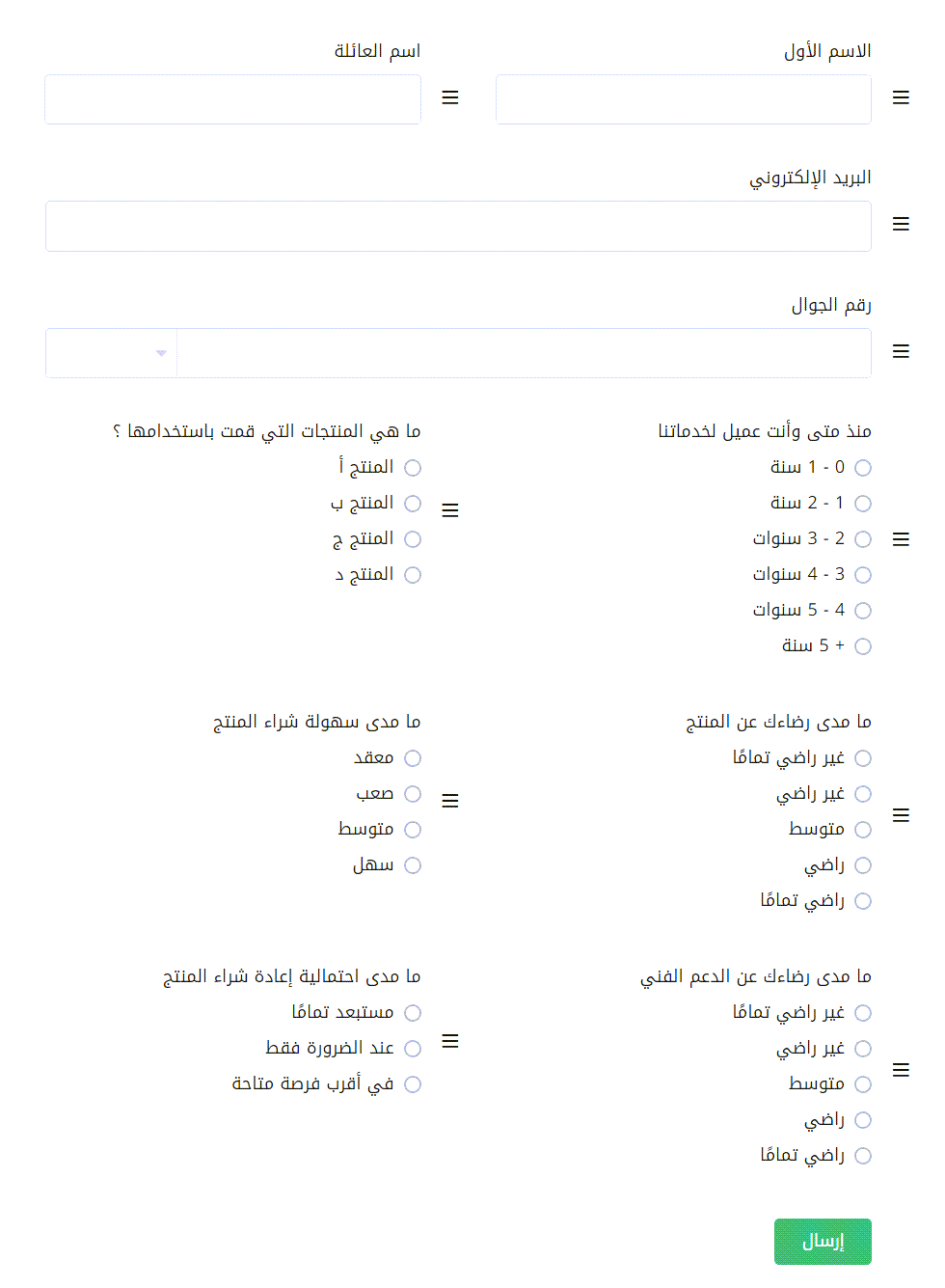Click drag handle for رضاءك عن المنتج question
Screen dimensions: 945x1288
click(901, 816)
